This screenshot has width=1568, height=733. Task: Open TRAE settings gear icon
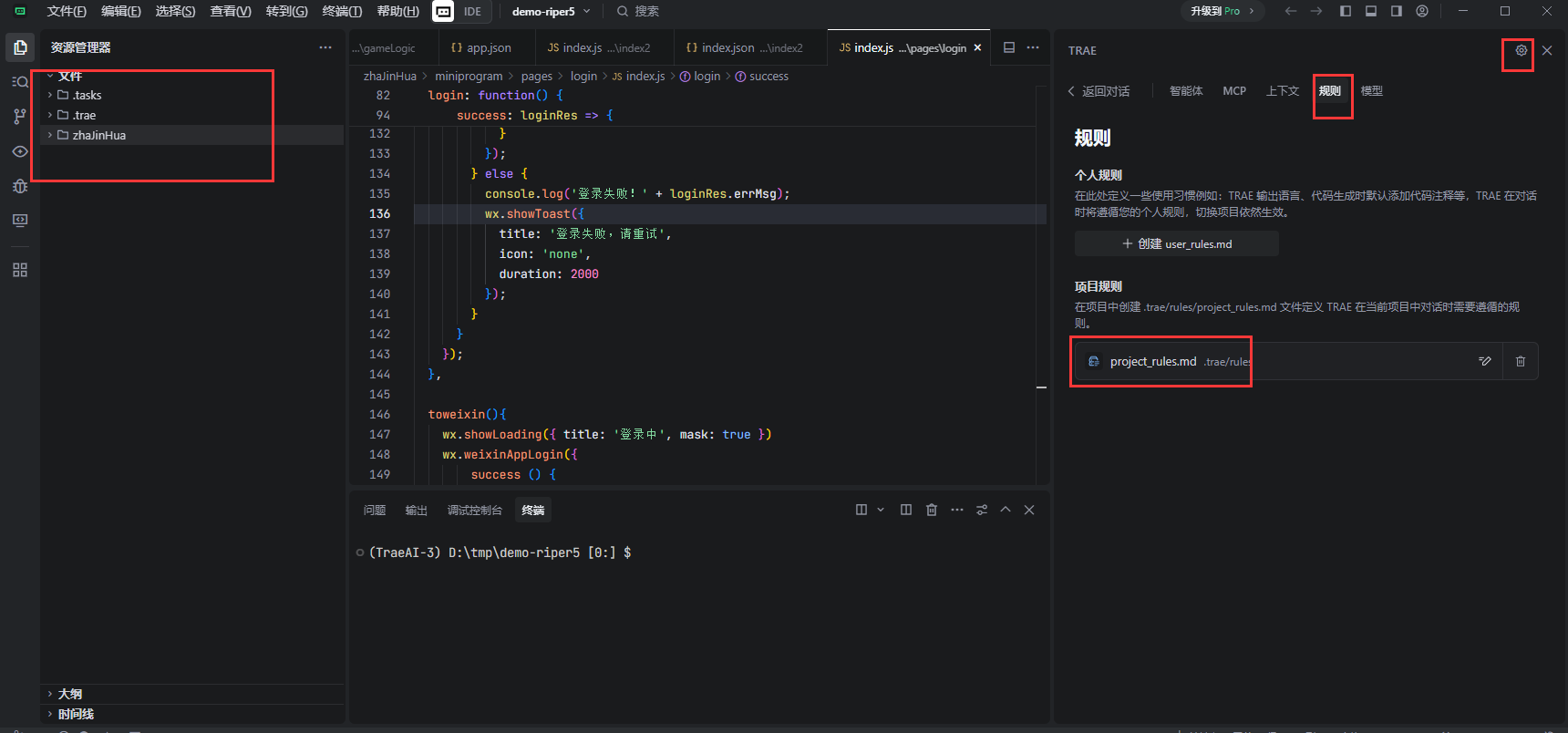[x=1522, y=50]
